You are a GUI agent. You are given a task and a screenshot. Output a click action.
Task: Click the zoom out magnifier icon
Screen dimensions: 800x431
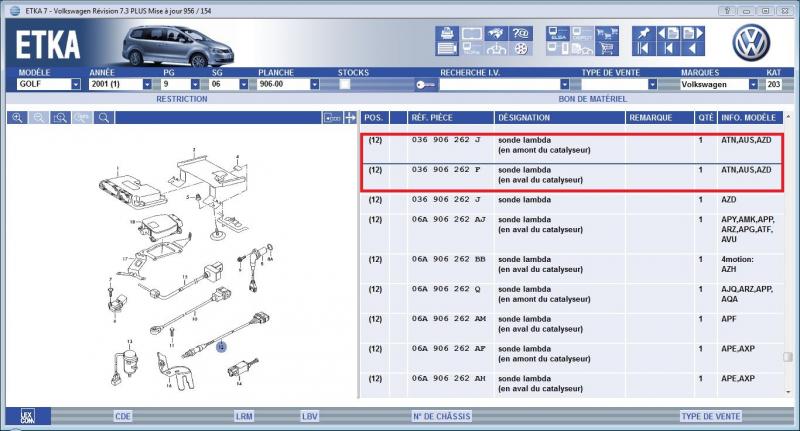coord(38,118)
